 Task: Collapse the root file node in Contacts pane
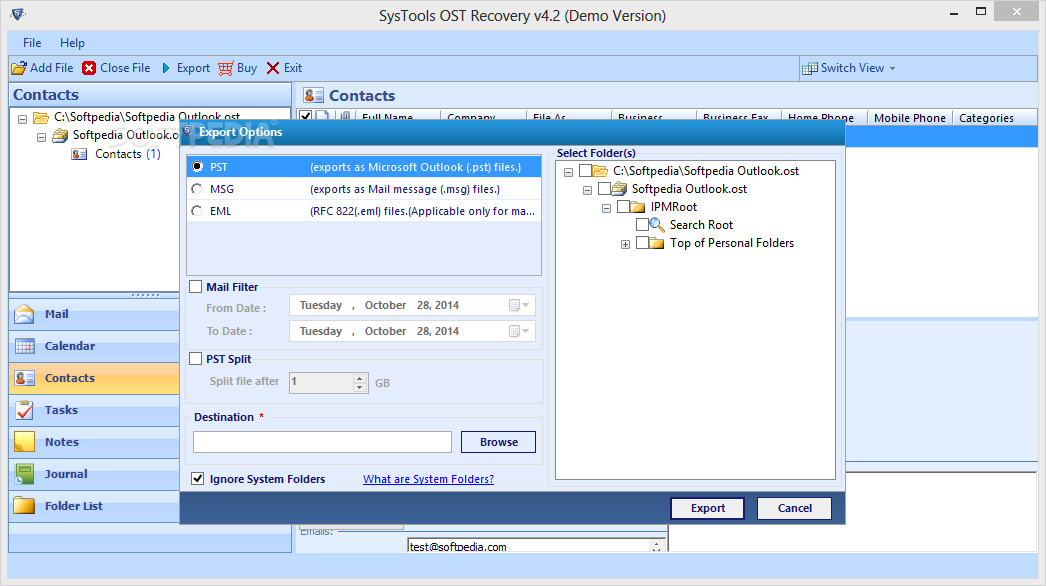tap(23, 119)
